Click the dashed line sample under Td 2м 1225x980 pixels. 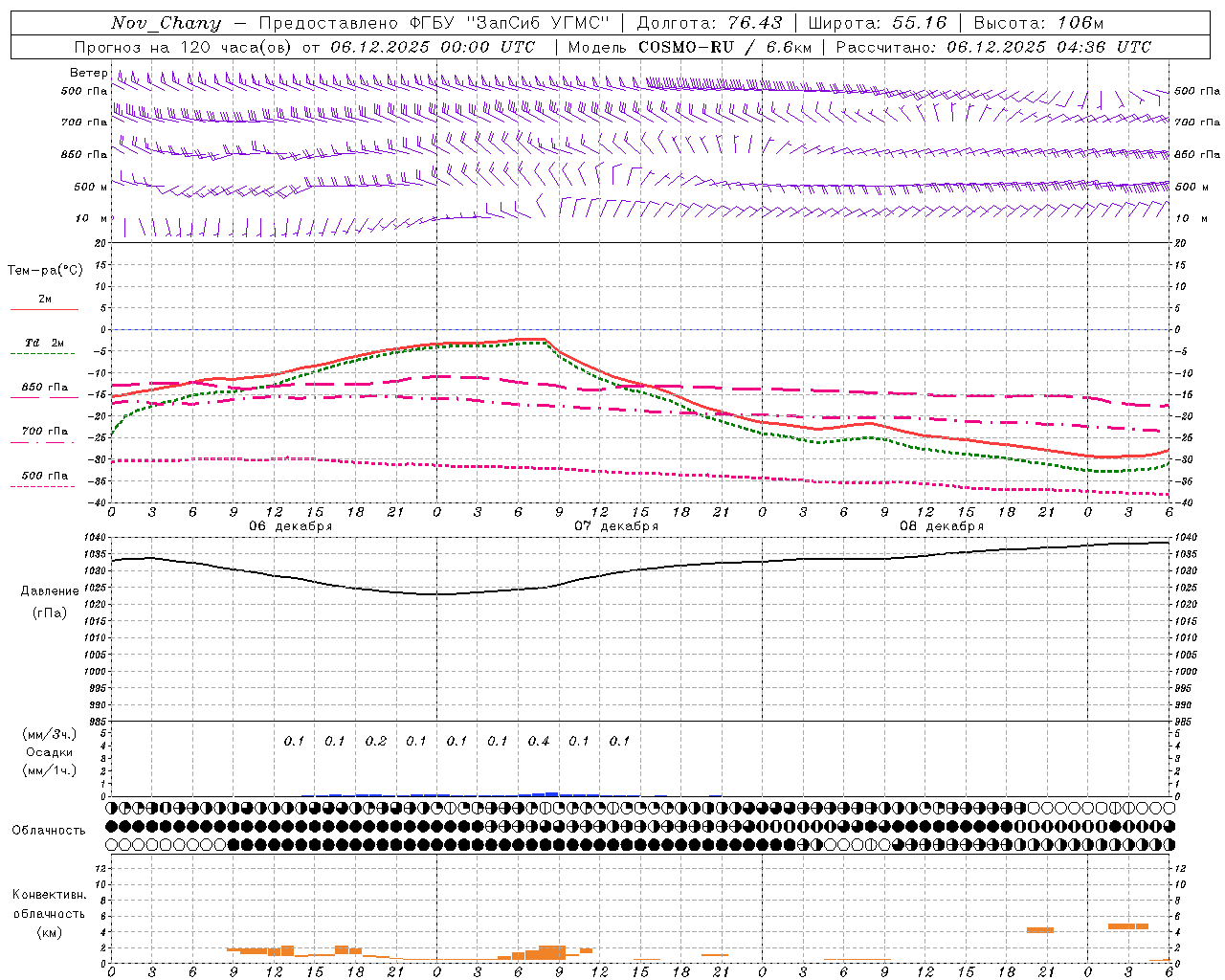coord(44,353)
